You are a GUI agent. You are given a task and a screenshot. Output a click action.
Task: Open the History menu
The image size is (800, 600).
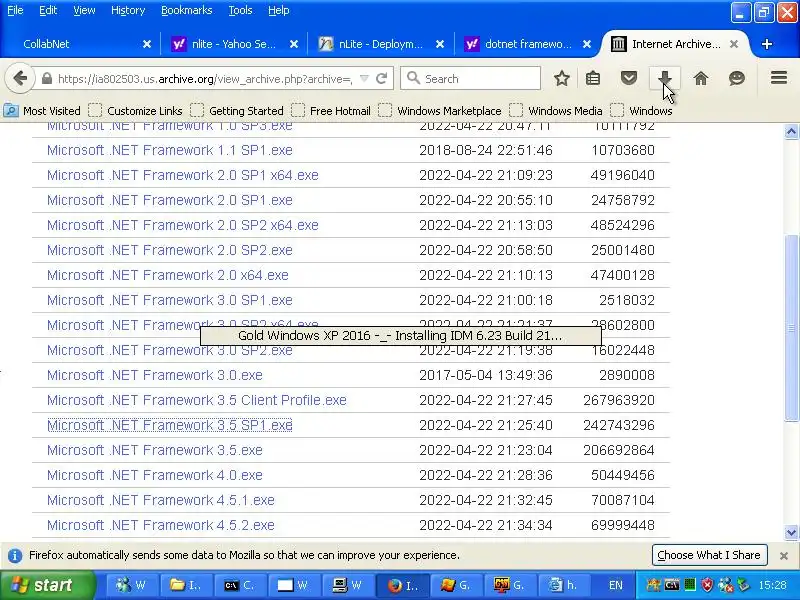(128, 10)
